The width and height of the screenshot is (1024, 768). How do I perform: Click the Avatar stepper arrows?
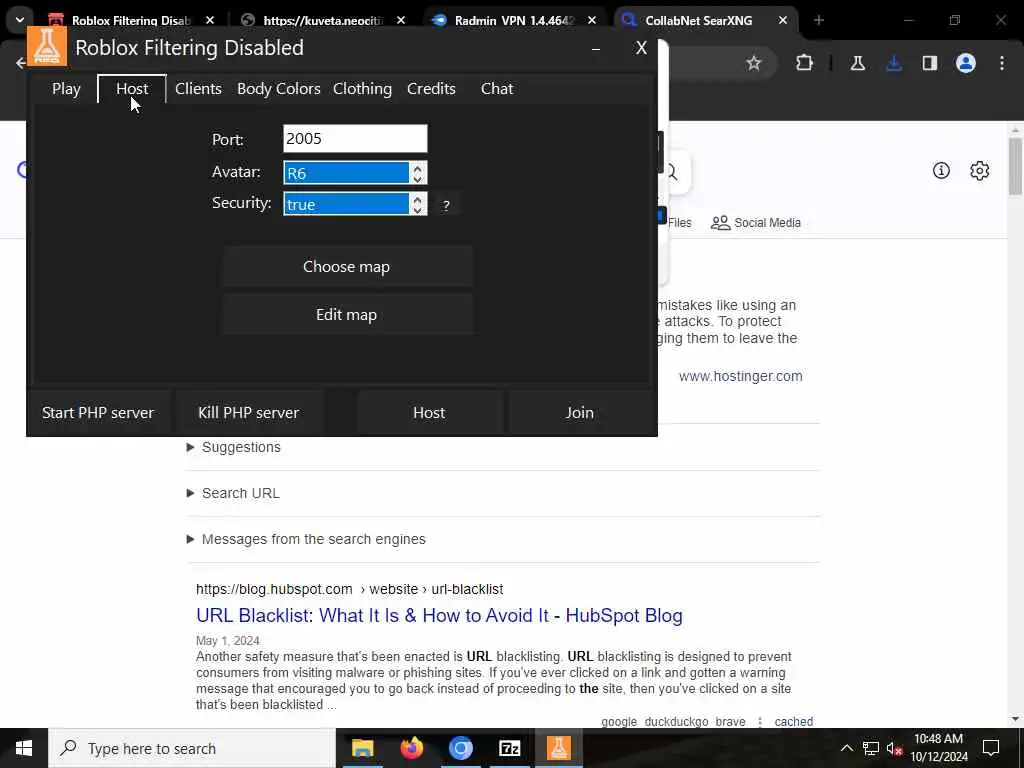coord(418,173)
